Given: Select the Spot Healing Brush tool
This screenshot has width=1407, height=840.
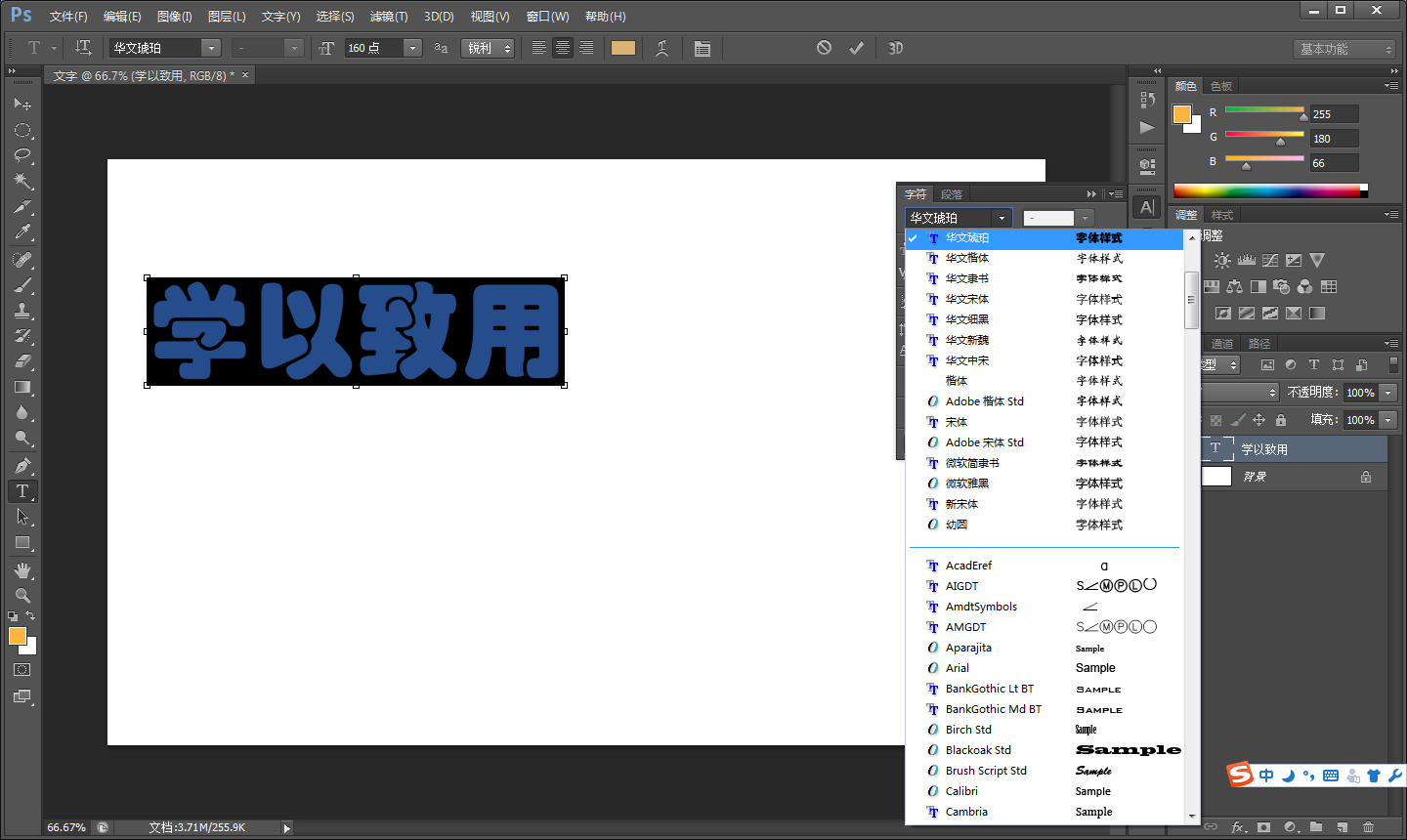Looking at the screenshot, I should coord(22,260).
